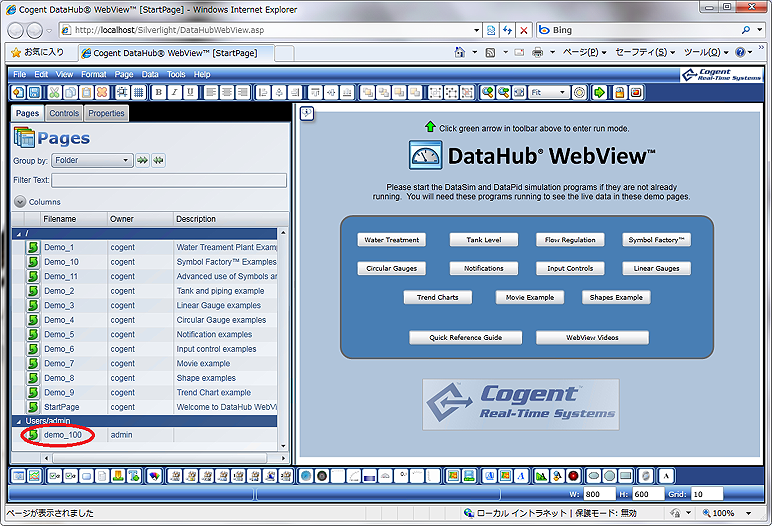Click the Copy icon in toolbar

(70, 92)
